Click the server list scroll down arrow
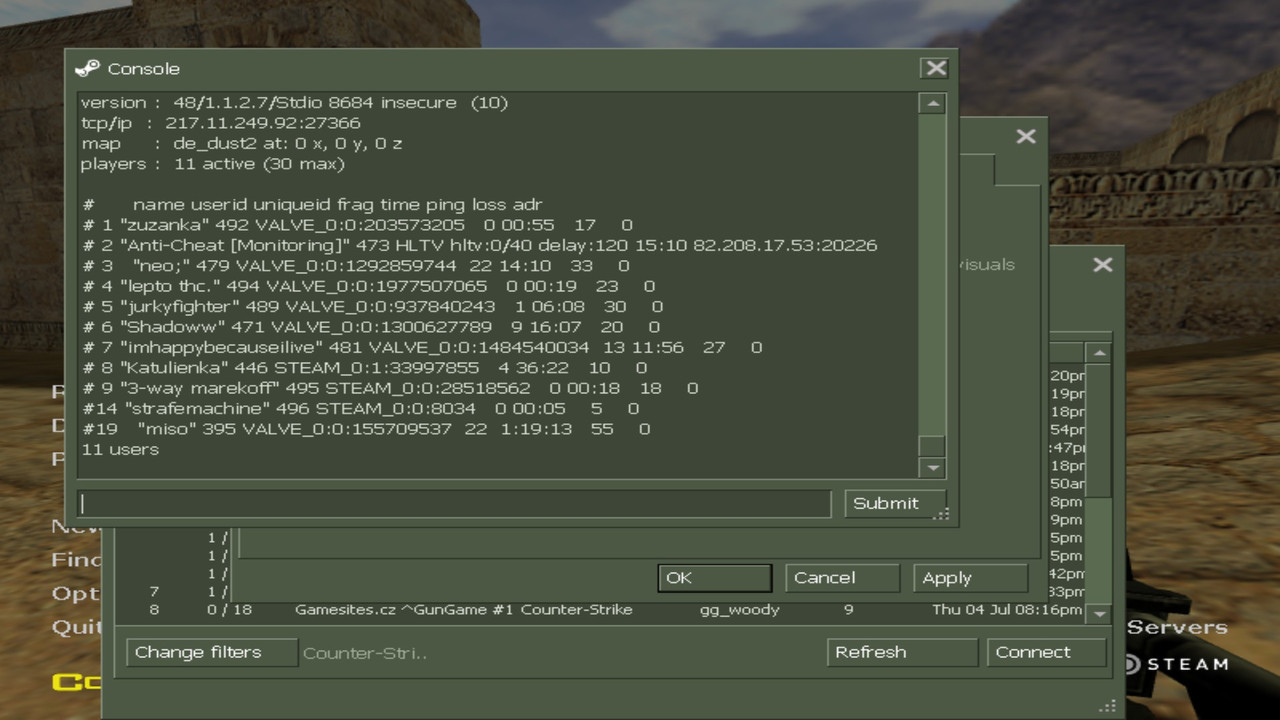Image resolution: width=1280 pixels, height=720 pixels. coord(1099,613)
